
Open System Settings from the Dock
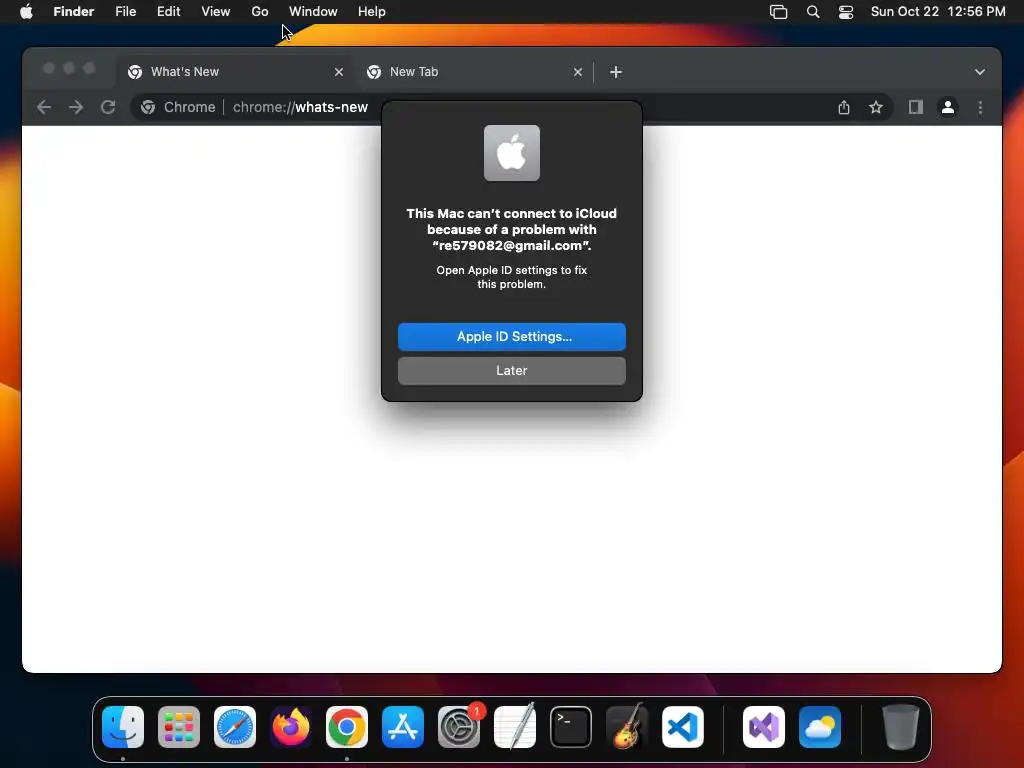pyautogui.click(x=459, y=727)
